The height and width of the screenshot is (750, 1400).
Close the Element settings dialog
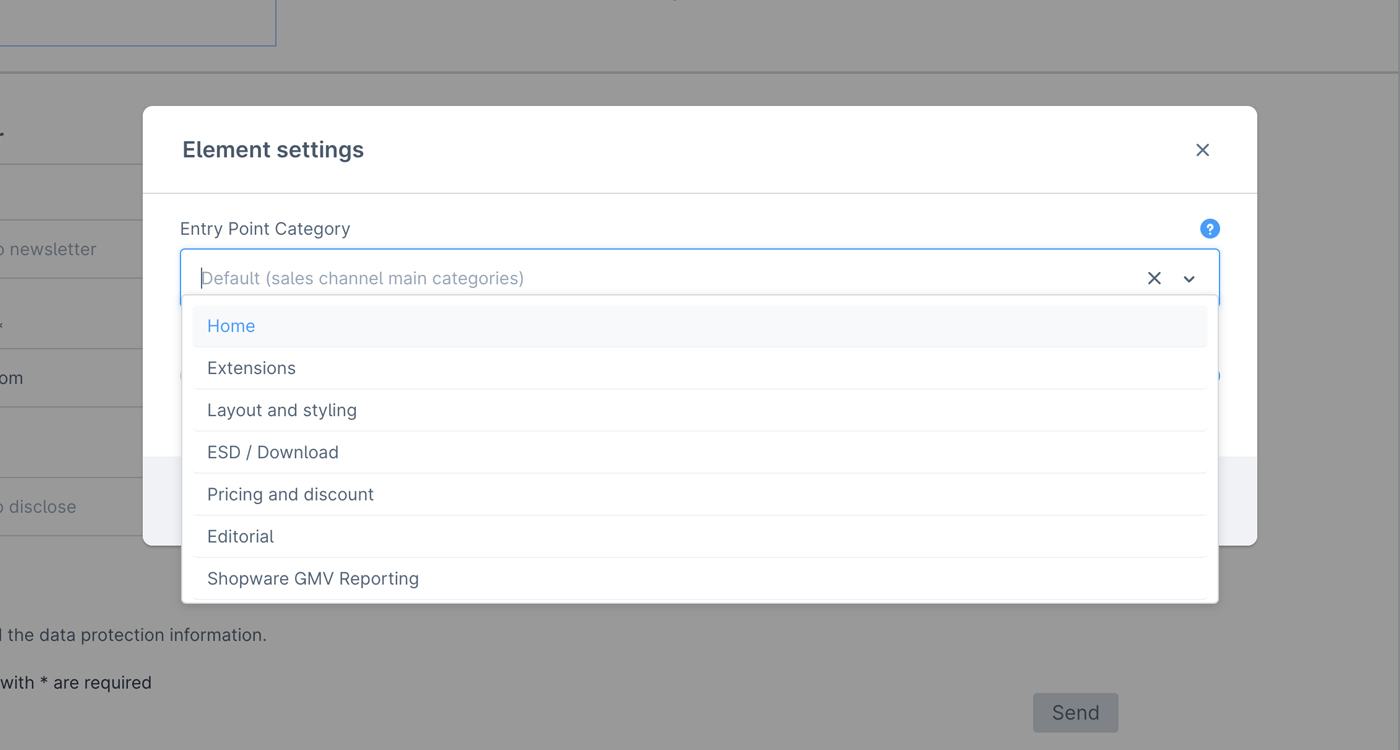(1202, 150)
